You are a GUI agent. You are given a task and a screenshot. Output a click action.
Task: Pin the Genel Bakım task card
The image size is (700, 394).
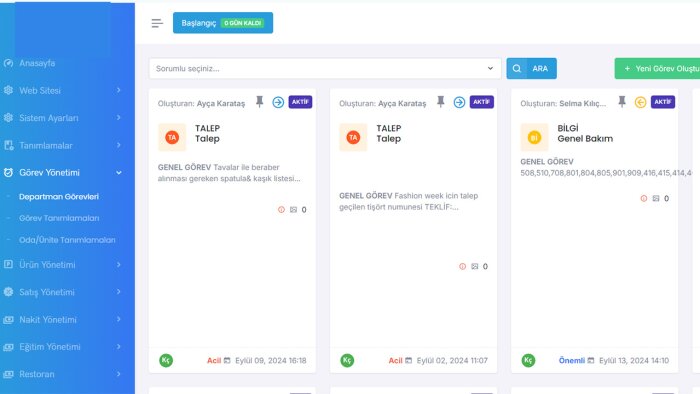click(x=622, y=102)
